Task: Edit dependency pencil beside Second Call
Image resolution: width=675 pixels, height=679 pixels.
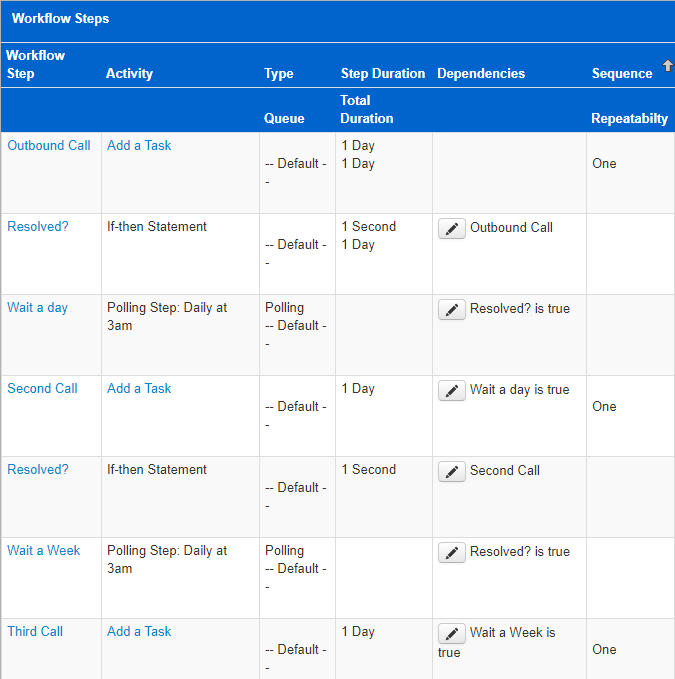Action: coord(452,471)
